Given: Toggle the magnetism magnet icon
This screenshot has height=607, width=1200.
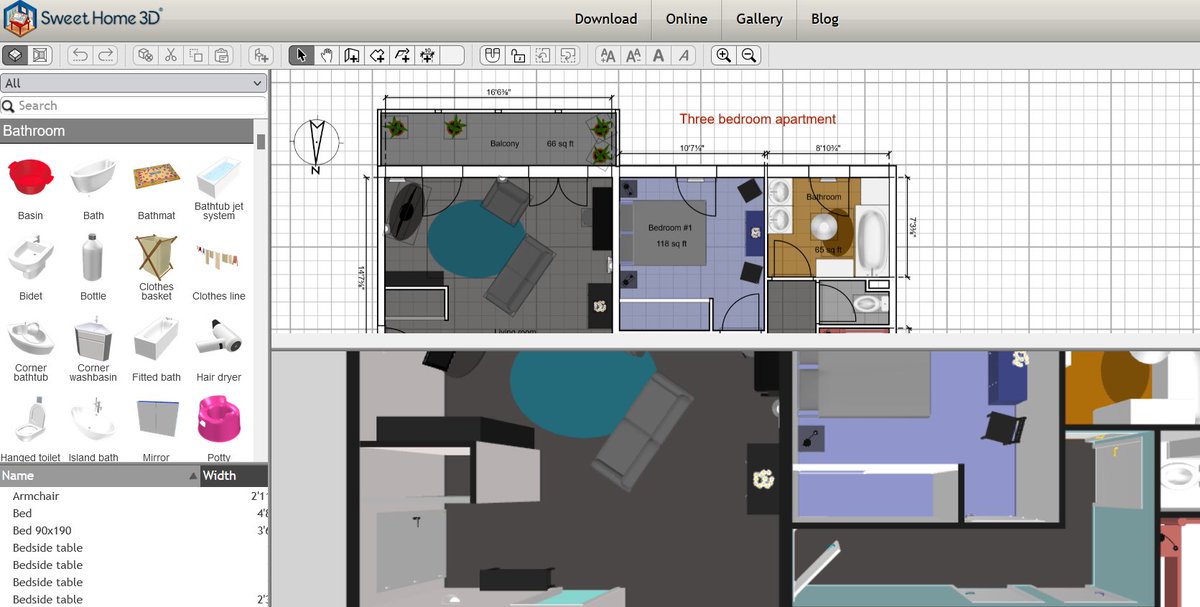Looking at the screenshot, I should click(x=492, y=55).
